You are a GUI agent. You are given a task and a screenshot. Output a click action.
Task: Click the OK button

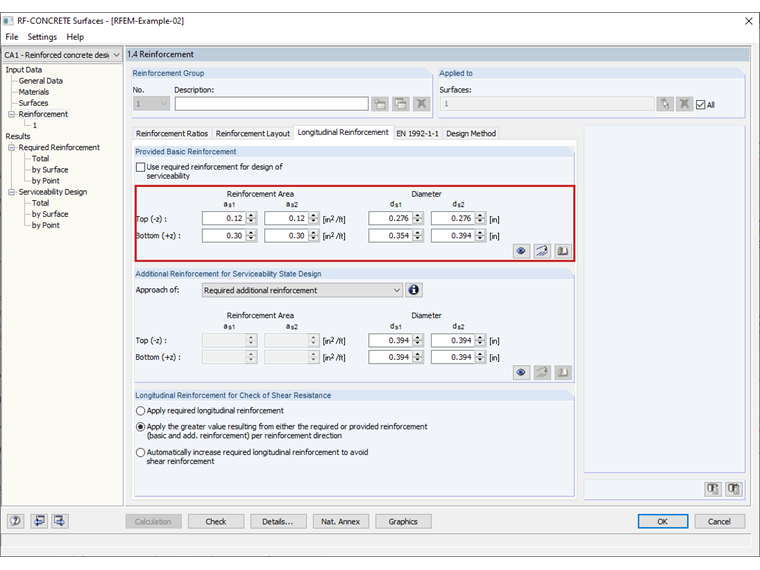(x=663, y=522)
